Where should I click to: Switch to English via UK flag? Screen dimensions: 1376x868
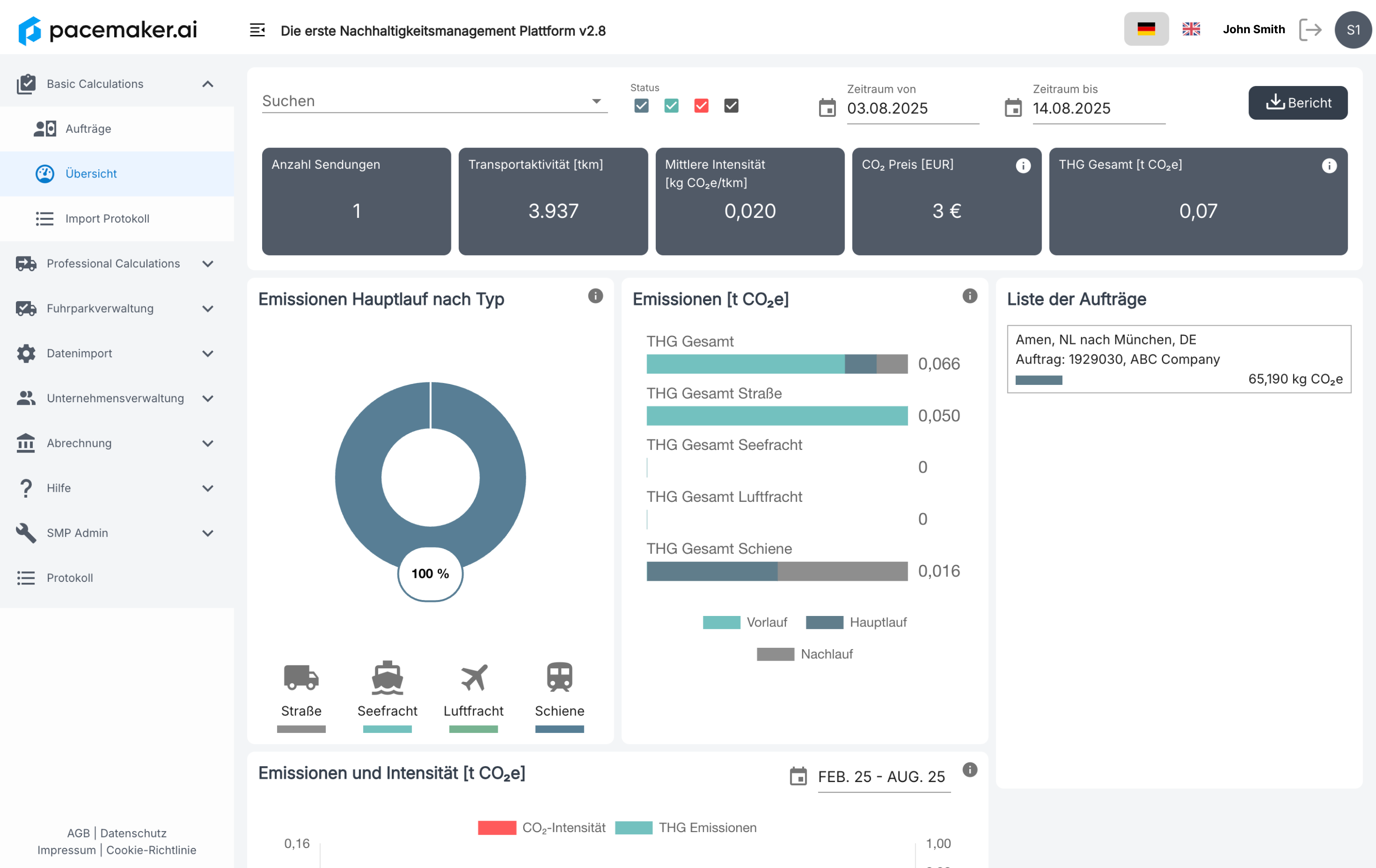coord(1191,29)
